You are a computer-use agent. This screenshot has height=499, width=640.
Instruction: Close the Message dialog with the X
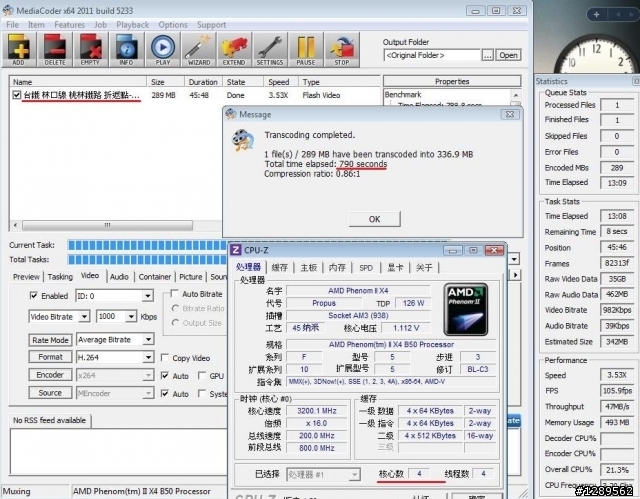(510, 115)
